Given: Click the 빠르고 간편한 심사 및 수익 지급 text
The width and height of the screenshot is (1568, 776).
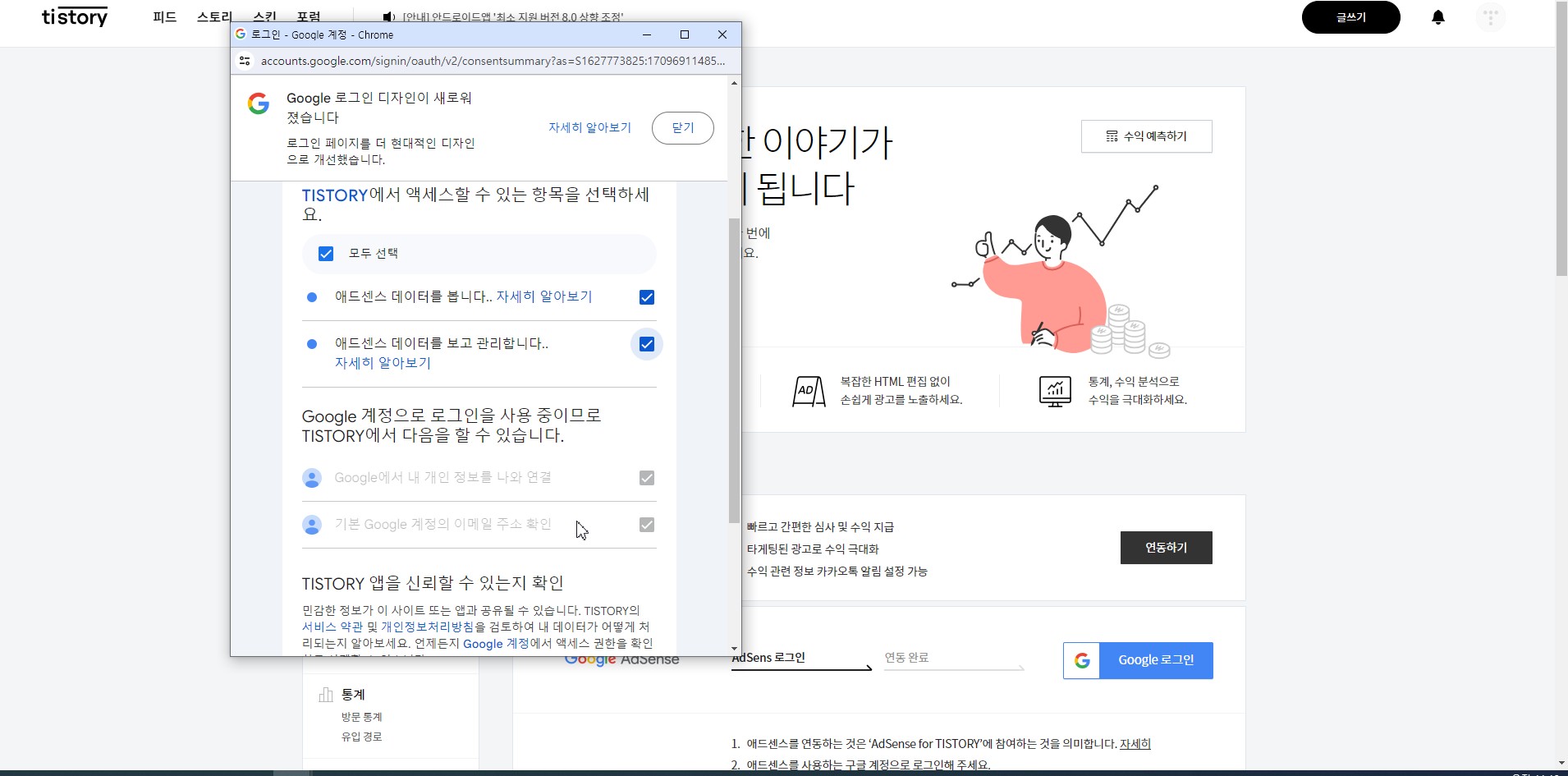Looking at the screenshot, I should pos(820,527).
